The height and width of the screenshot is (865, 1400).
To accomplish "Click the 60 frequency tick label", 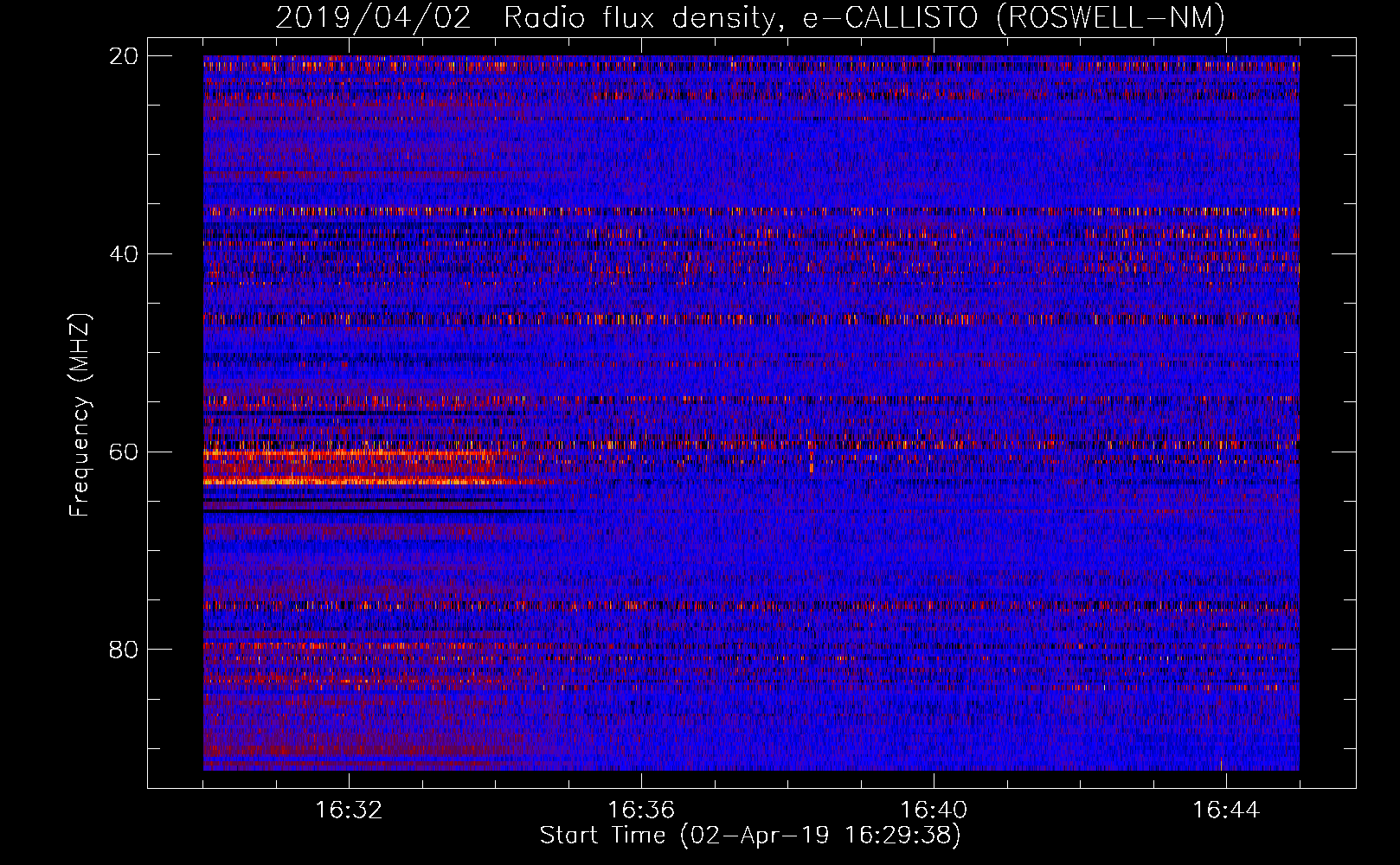I will (124, 452).
